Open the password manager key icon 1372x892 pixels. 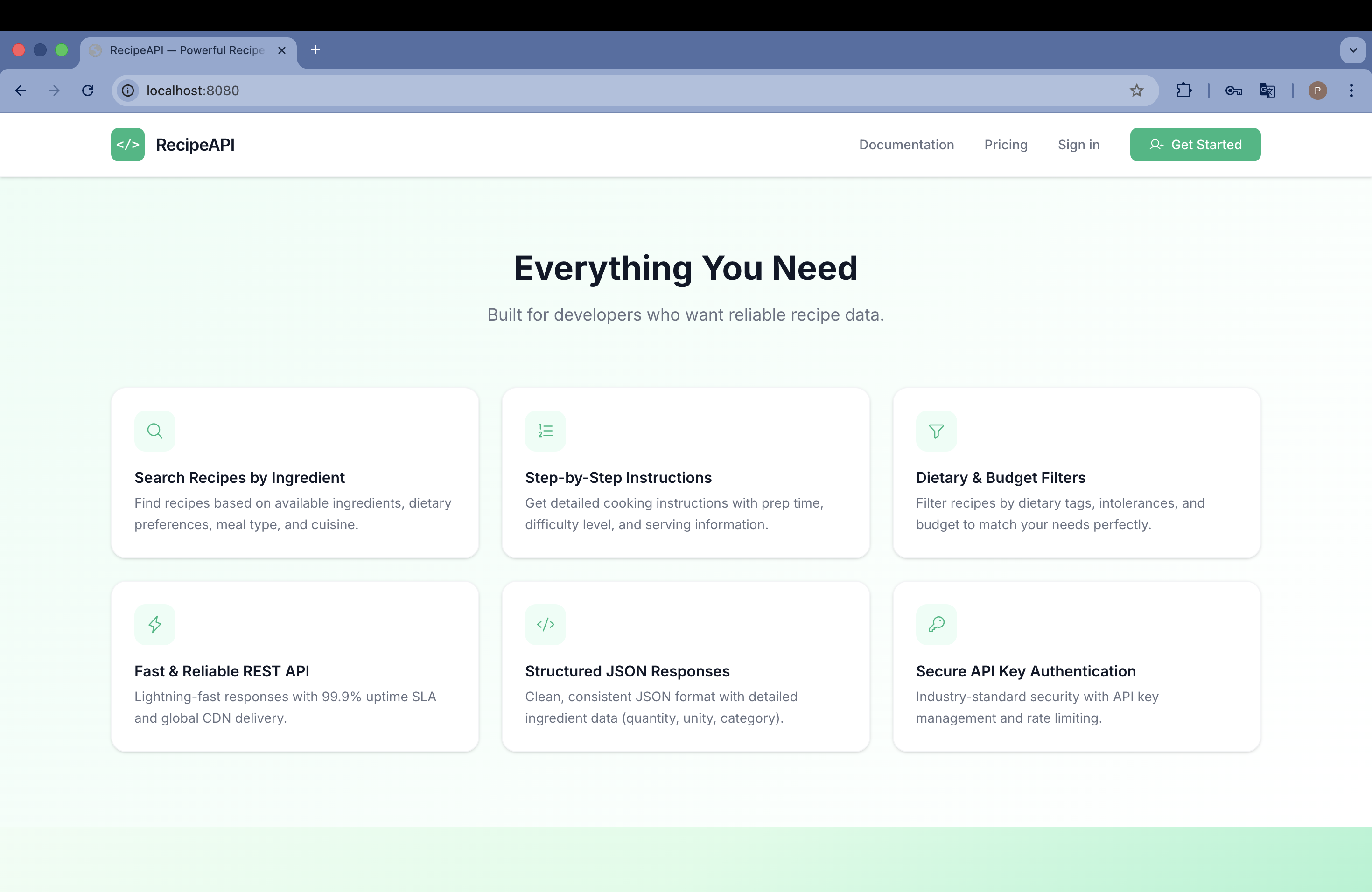1233,91
